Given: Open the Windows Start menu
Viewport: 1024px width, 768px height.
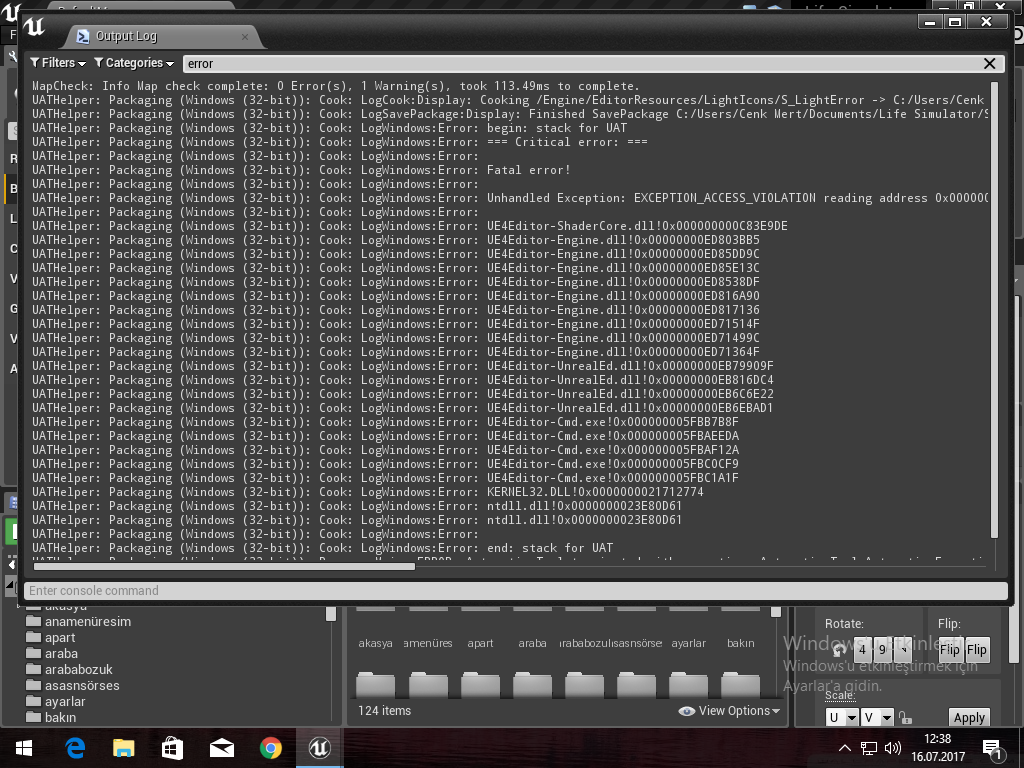Looking at the screenshot, I should tap(24, 748).
